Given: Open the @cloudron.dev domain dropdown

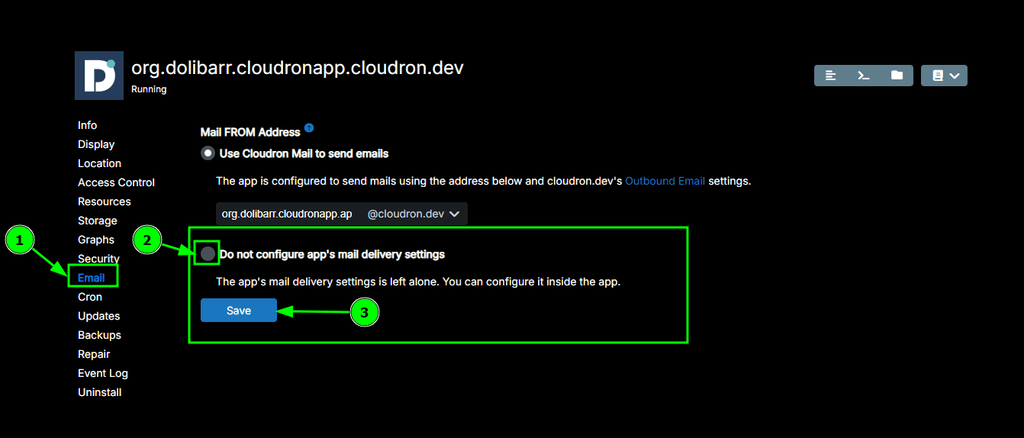Looking at the screenshot, I should [414, 213].
